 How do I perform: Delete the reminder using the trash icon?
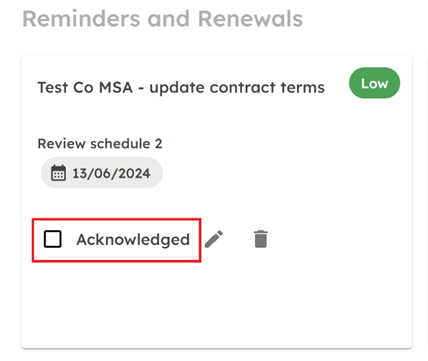(261, 239)
